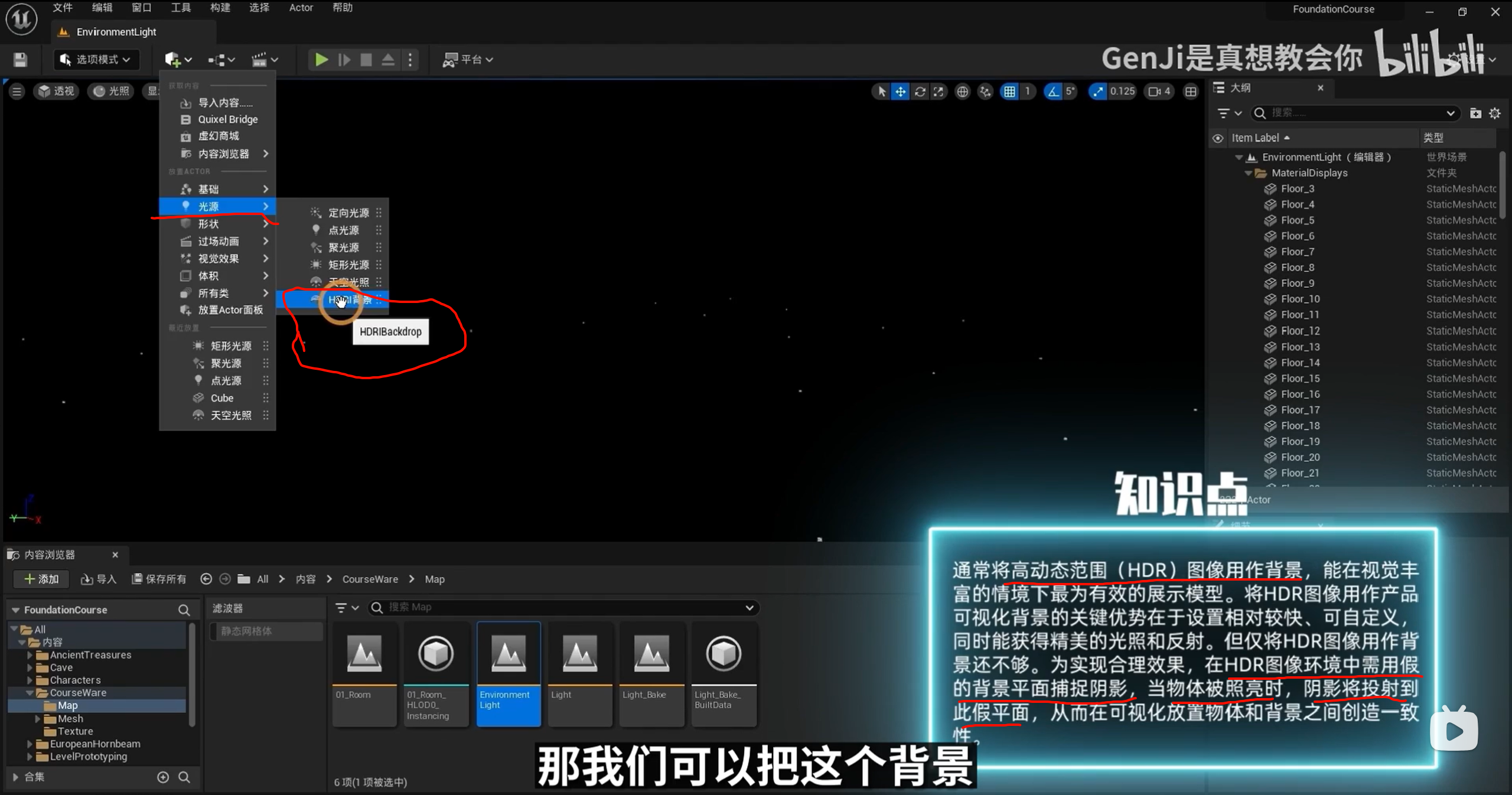
Task: Expand the AncientTreasures folder
Action: pyautogui.click(x=30, y=655)
